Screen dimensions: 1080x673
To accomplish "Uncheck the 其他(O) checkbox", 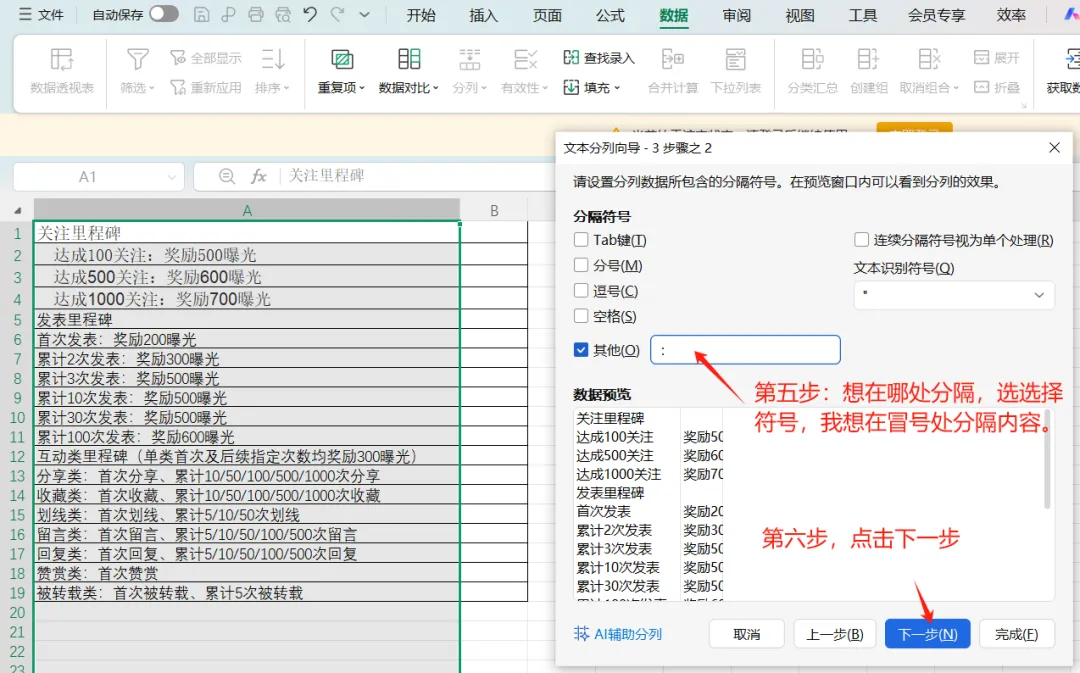I will pyautogui.click(x=581, y=350).
